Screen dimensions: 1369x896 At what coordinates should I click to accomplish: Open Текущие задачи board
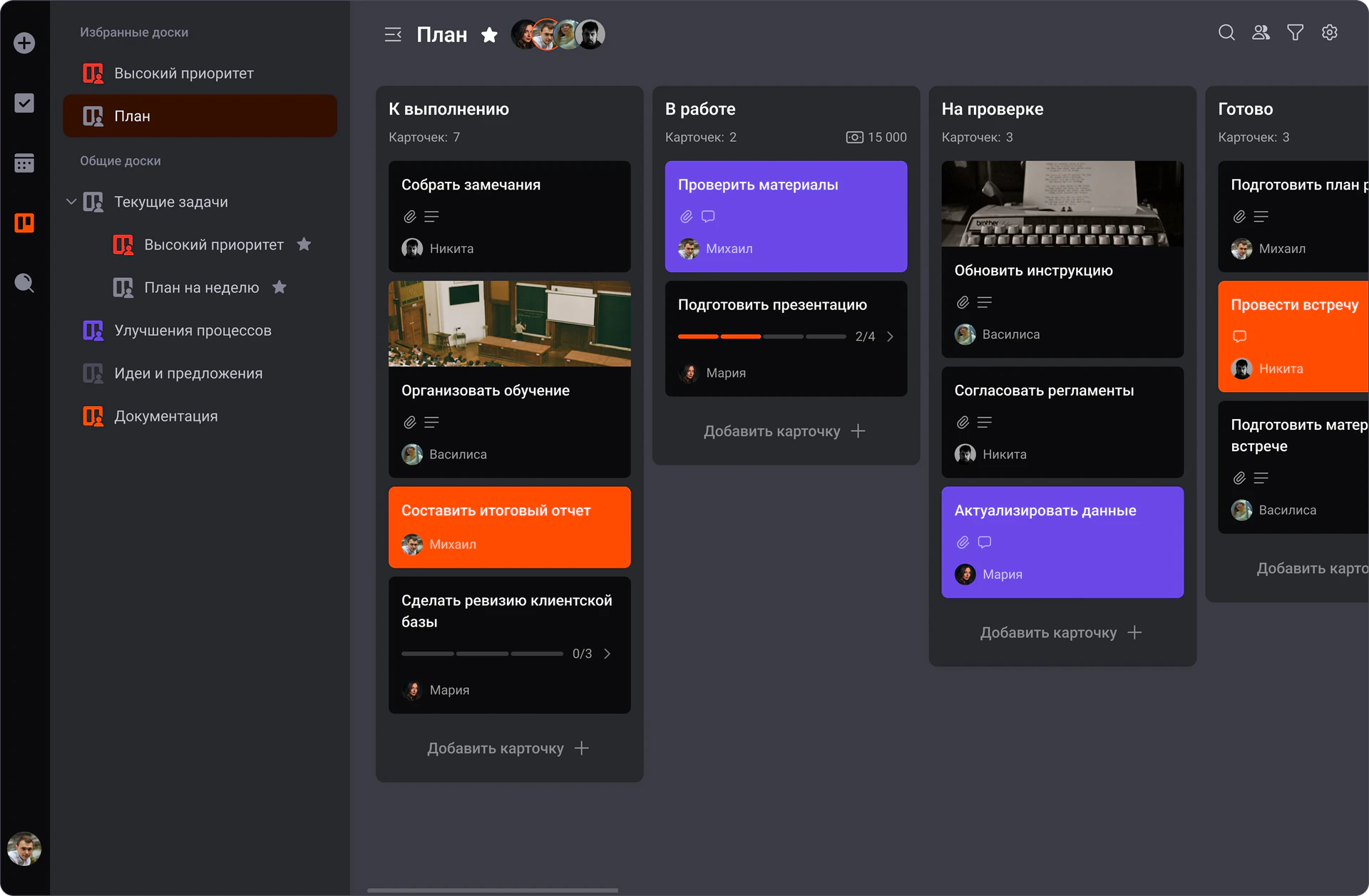171,202
